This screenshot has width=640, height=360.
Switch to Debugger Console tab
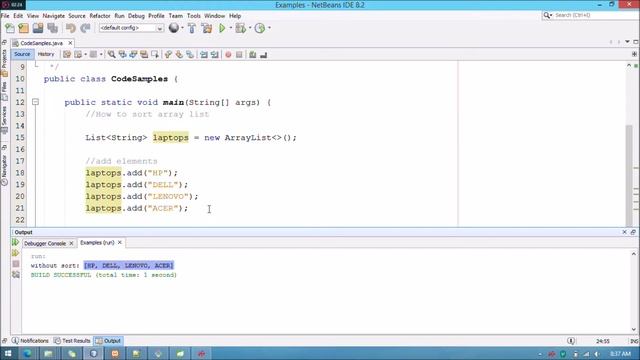click(x=45, y=243)
